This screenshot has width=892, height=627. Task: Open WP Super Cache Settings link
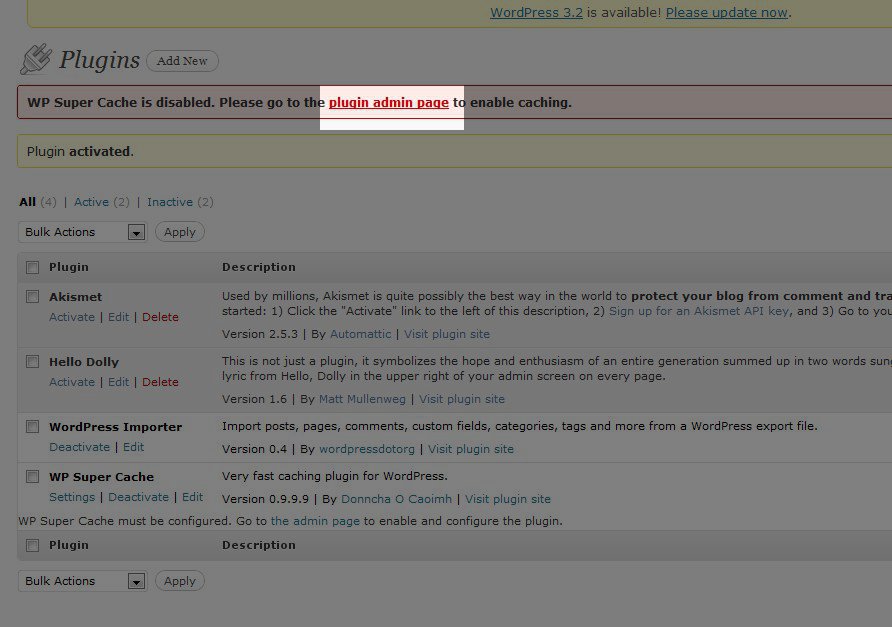coord(72,497)
